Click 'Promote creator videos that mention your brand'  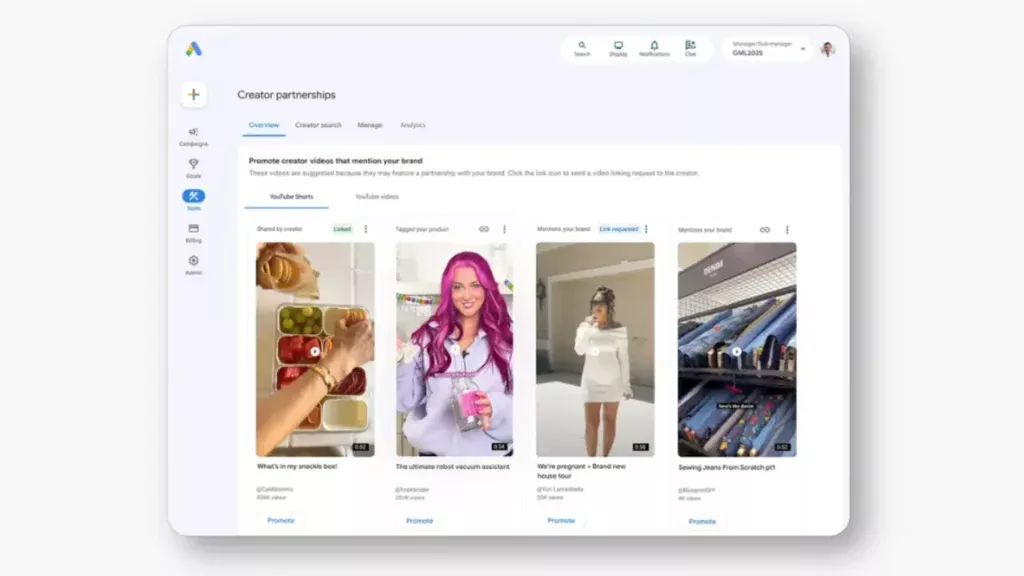(336, 161)
